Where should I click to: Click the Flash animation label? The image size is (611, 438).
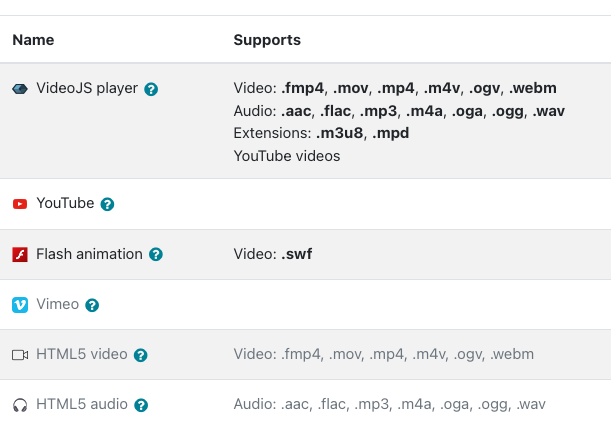coord(89,254)
